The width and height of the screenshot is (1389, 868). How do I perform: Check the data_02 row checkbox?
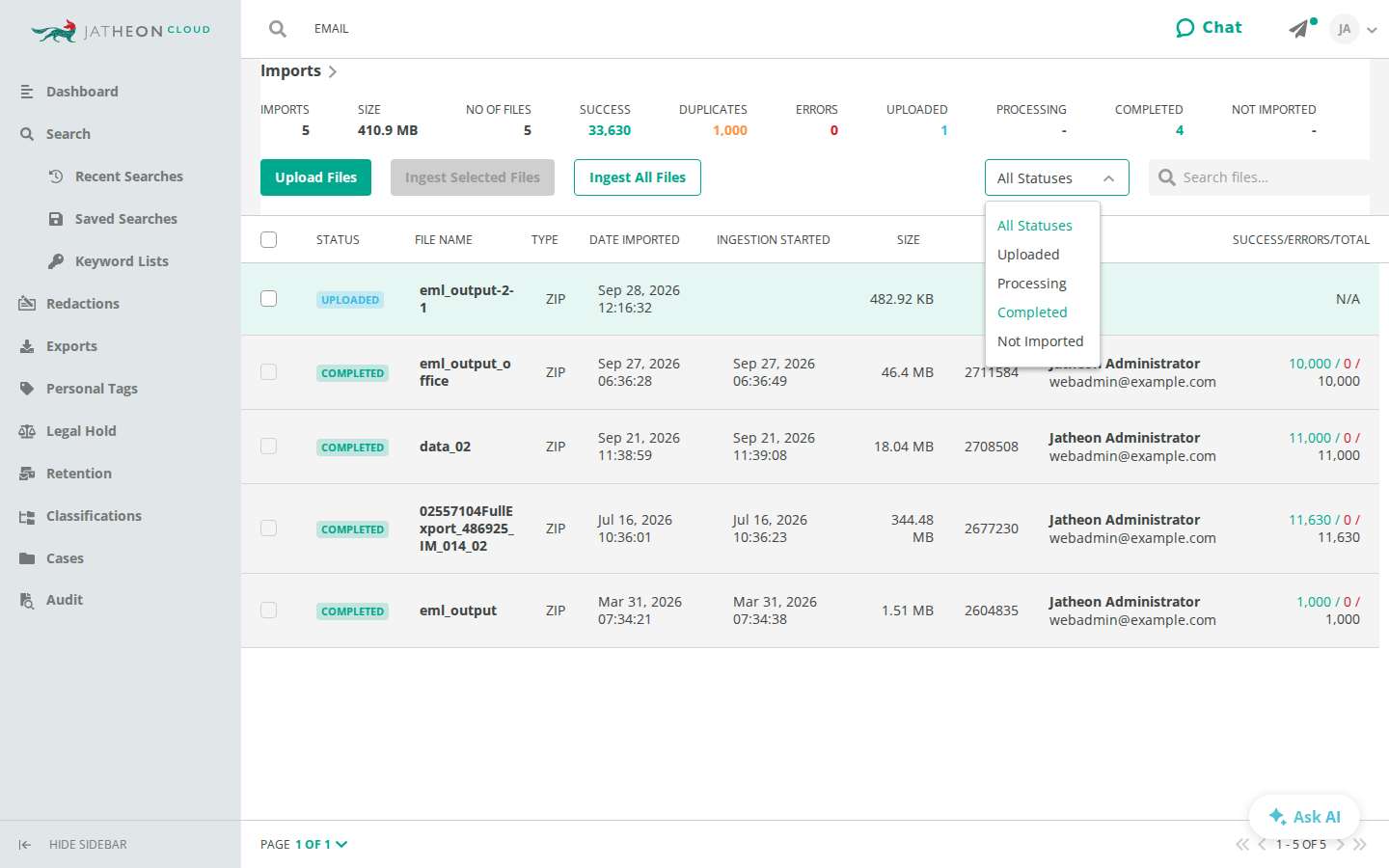pos(269,447)
